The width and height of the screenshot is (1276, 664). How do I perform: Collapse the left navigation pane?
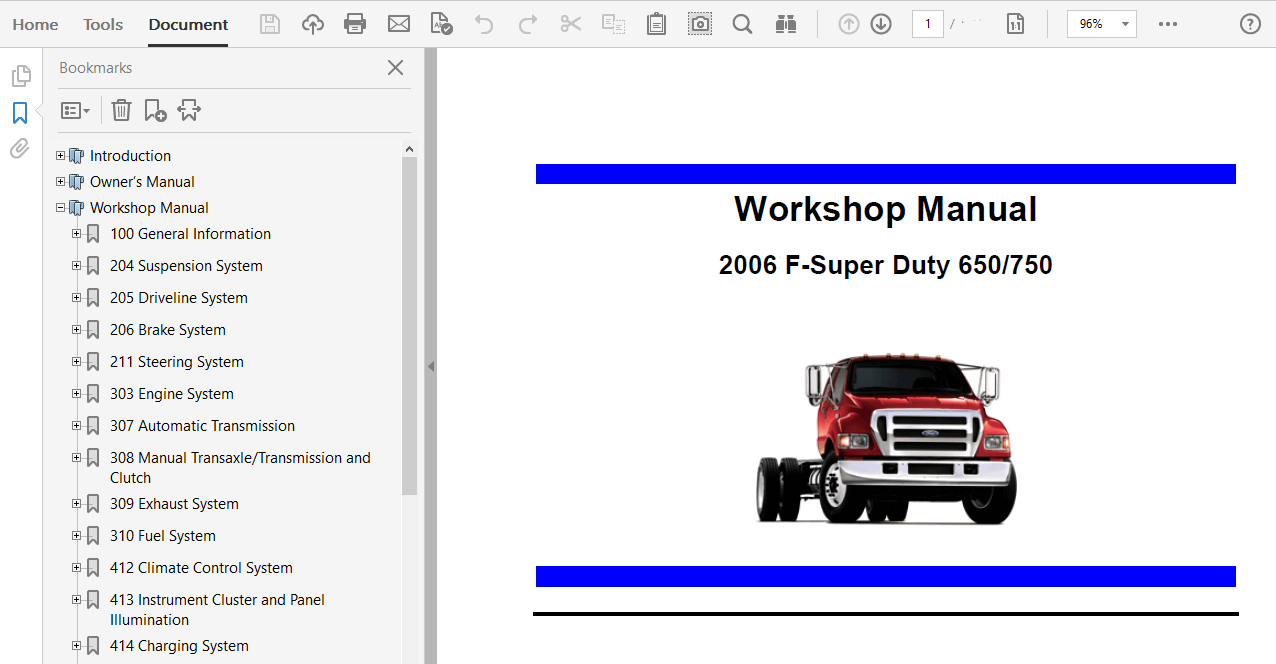coord(431,366)
